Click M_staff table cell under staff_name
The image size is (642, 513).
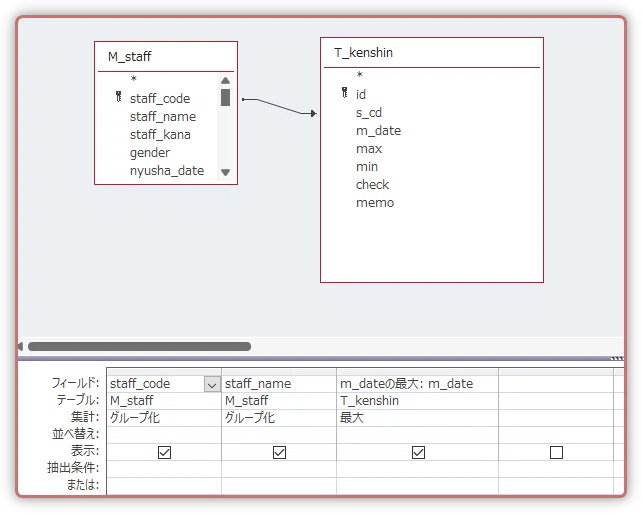tap(279, 400)
